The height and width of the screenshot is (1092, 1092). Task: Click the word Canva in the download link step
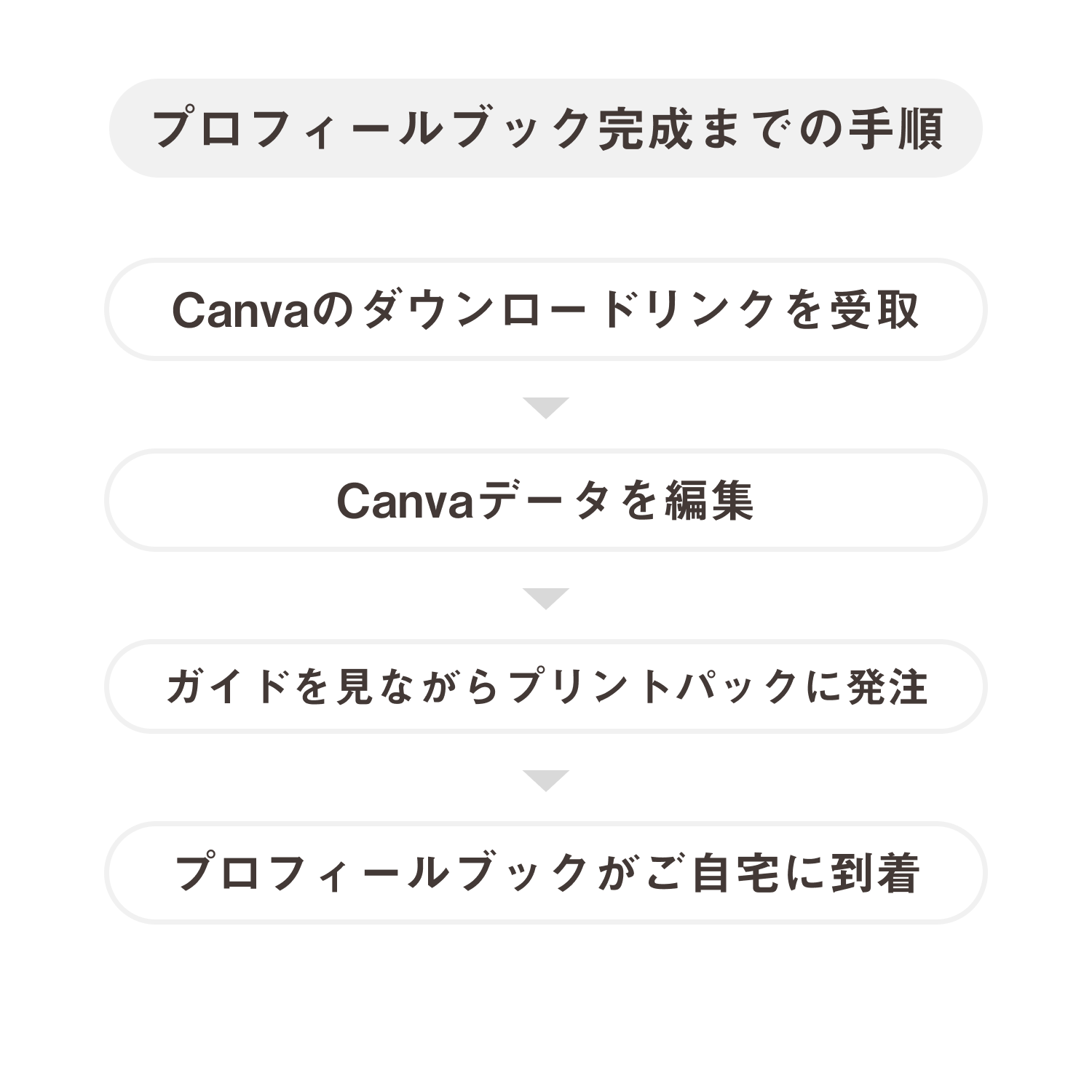coord(240,311)
